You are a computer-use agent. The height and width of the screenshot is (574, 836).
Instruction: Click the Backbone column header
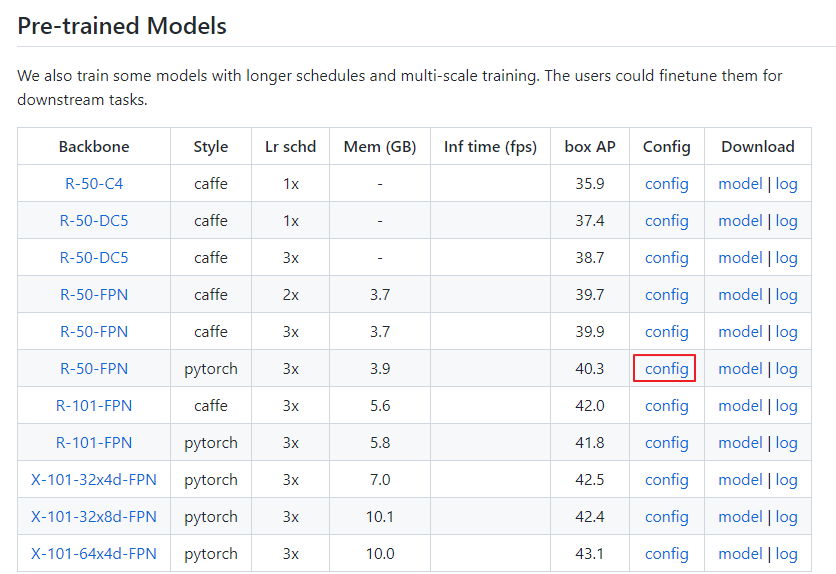(x=94, y=147)
